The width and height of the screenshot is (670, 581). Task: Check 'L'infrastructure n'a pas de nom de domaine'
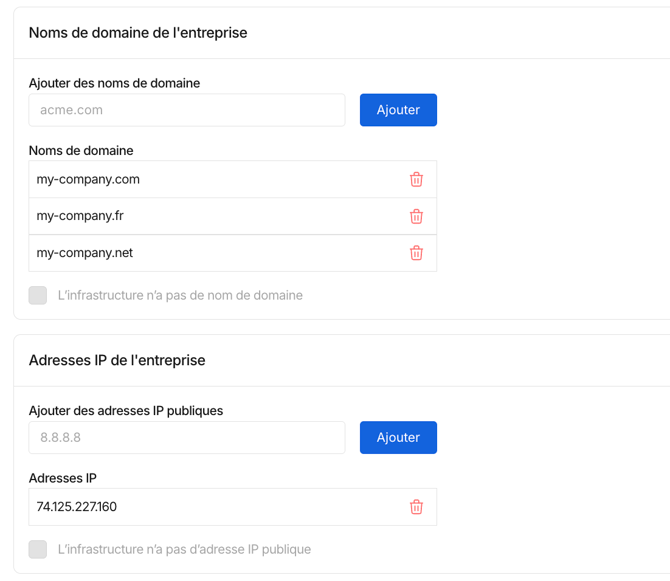[x=38, y=296]
